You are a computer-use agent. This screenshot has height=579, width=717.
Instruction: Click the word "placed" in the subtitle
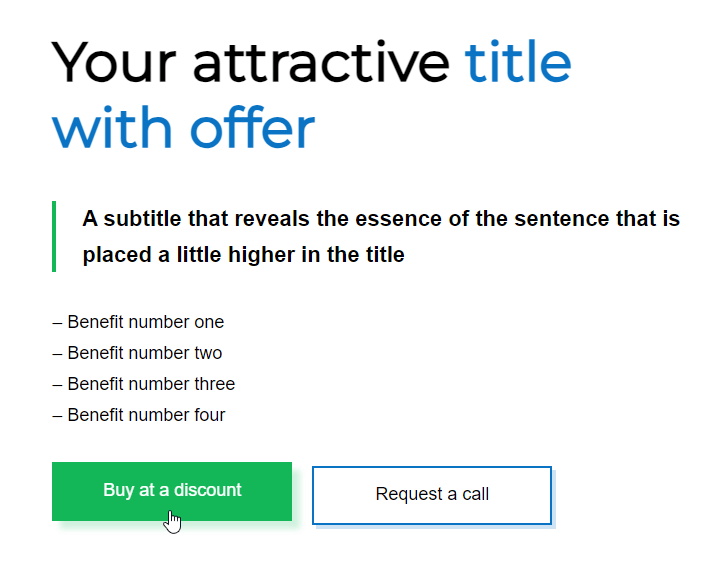pyautogui.click(x=114, y=255)
